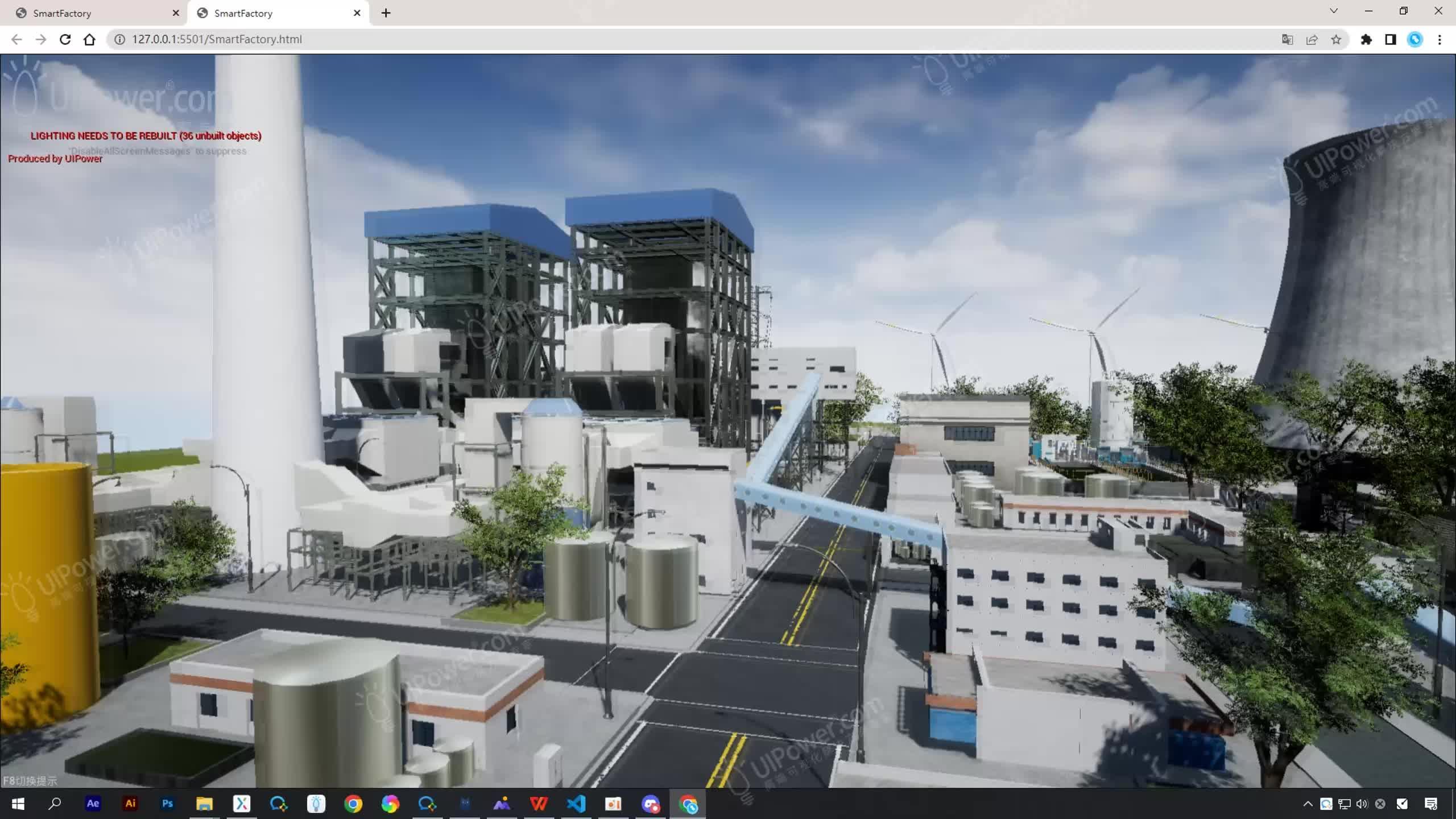Open the translate page icon in the toolbar

[1287, 39]
